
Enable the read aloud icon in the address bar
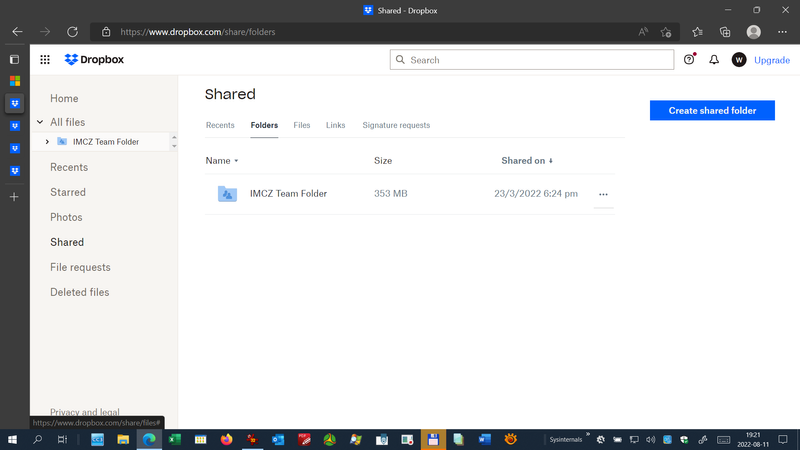pyautogui.click(x=643, y=32)
